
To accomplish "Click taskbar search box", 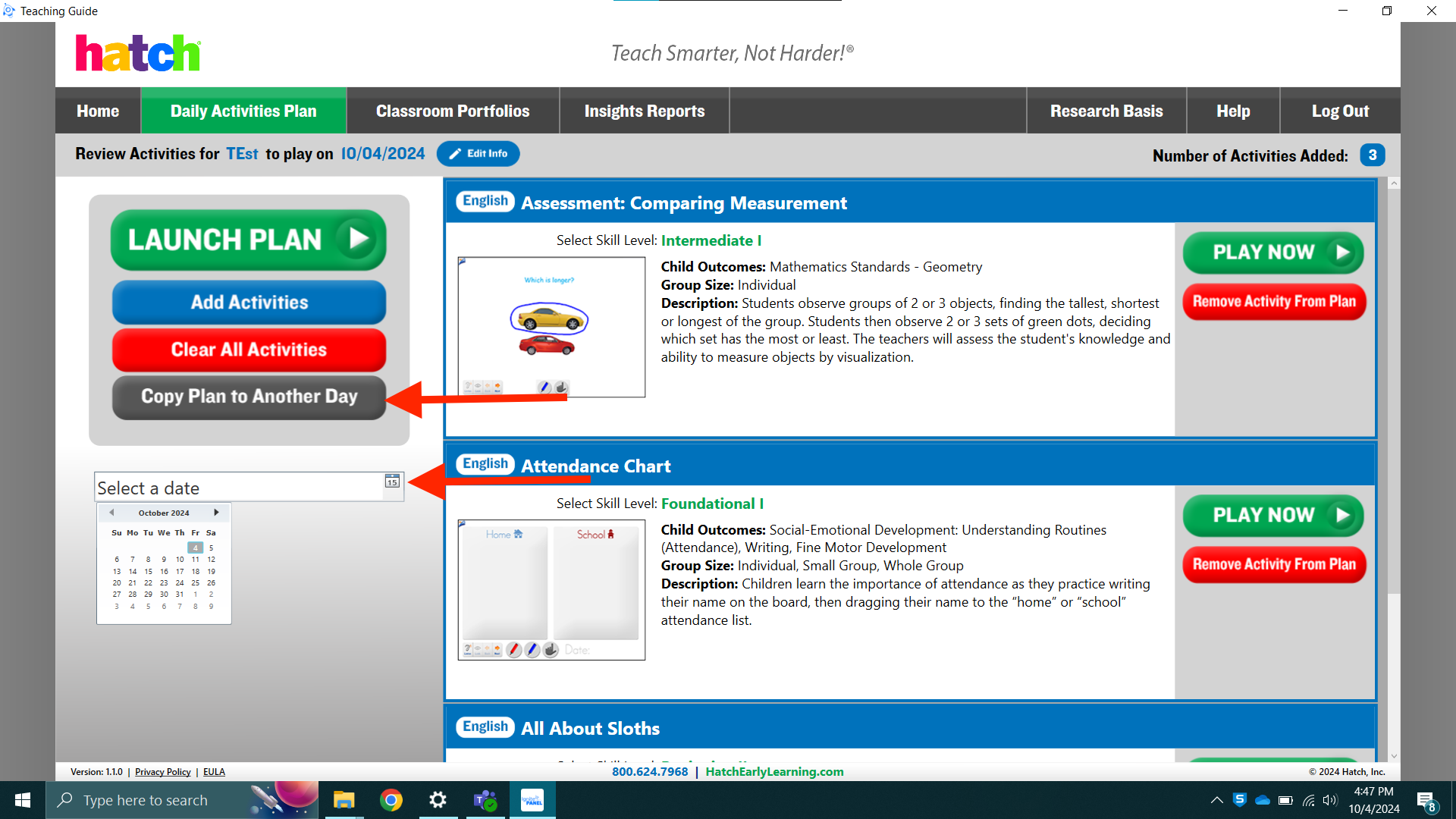I will (x=182, y=800).
